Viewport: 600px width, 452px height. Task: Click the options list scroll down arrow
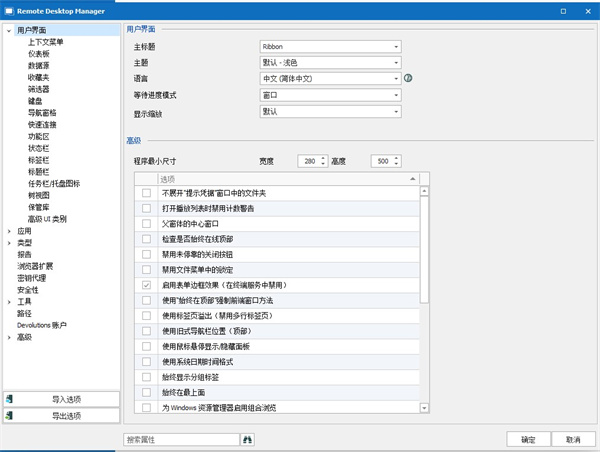424,408
